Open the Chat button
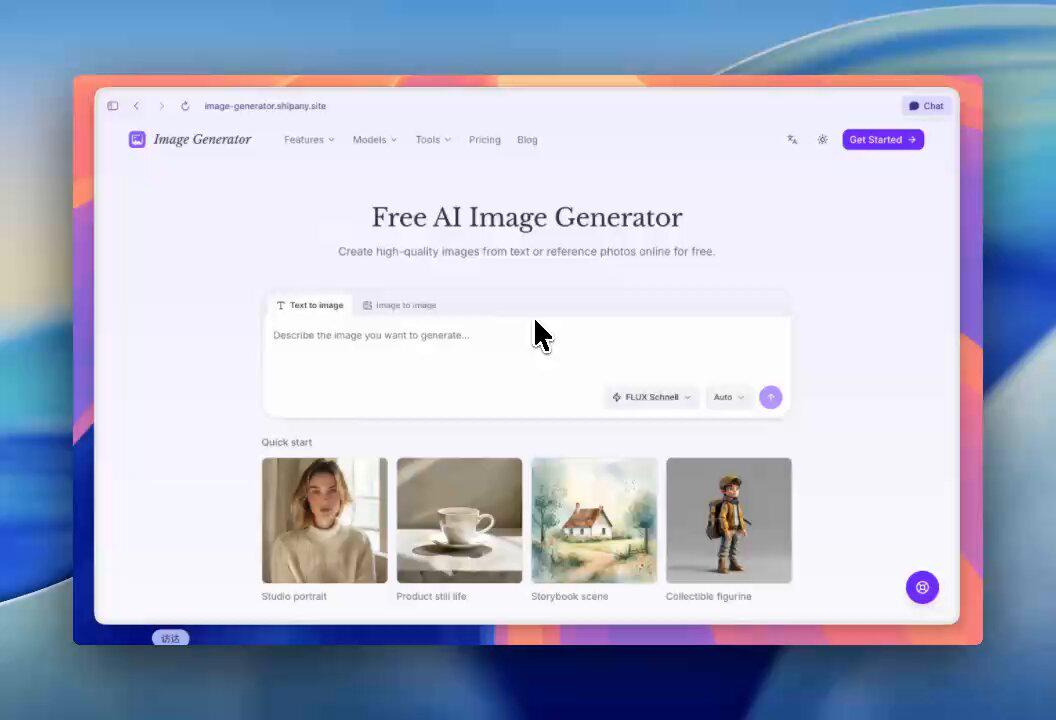This screenshot has height=720, width=1056. pos(926,106)
